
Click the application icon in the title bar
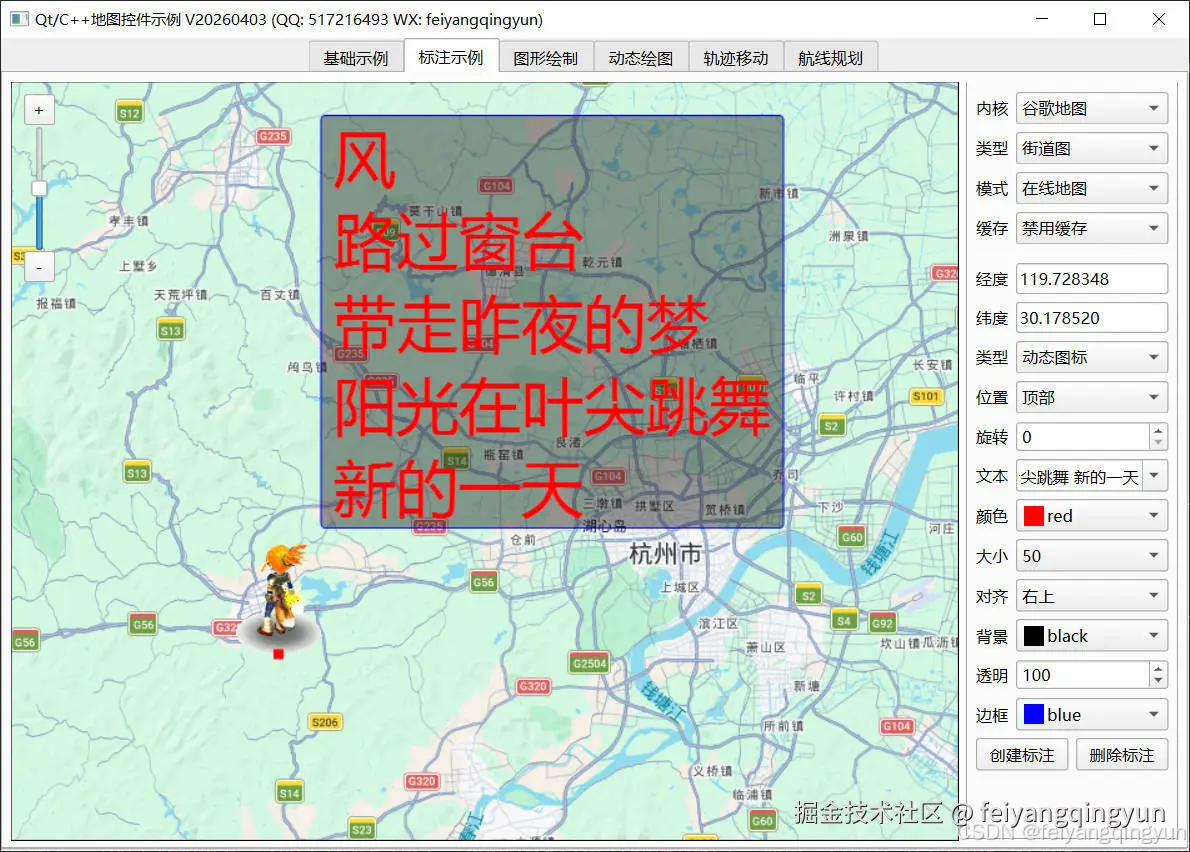pyautogui.click(x=18, y=19)
